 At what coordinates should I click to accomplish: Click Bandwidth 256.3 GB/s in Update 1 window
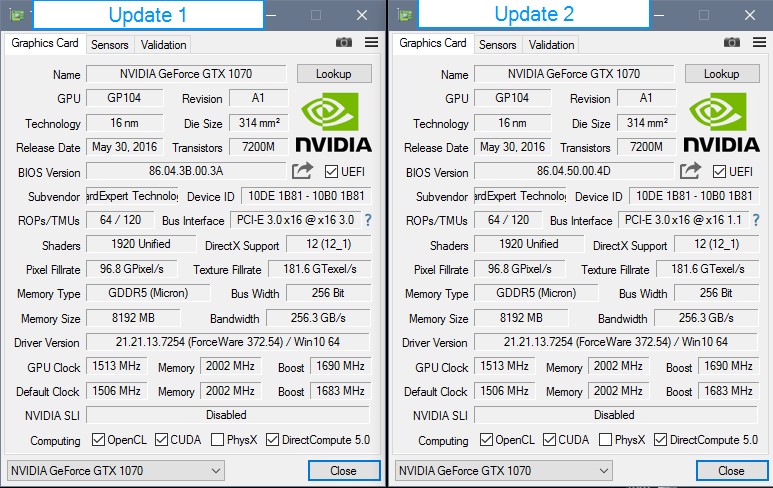318,318
